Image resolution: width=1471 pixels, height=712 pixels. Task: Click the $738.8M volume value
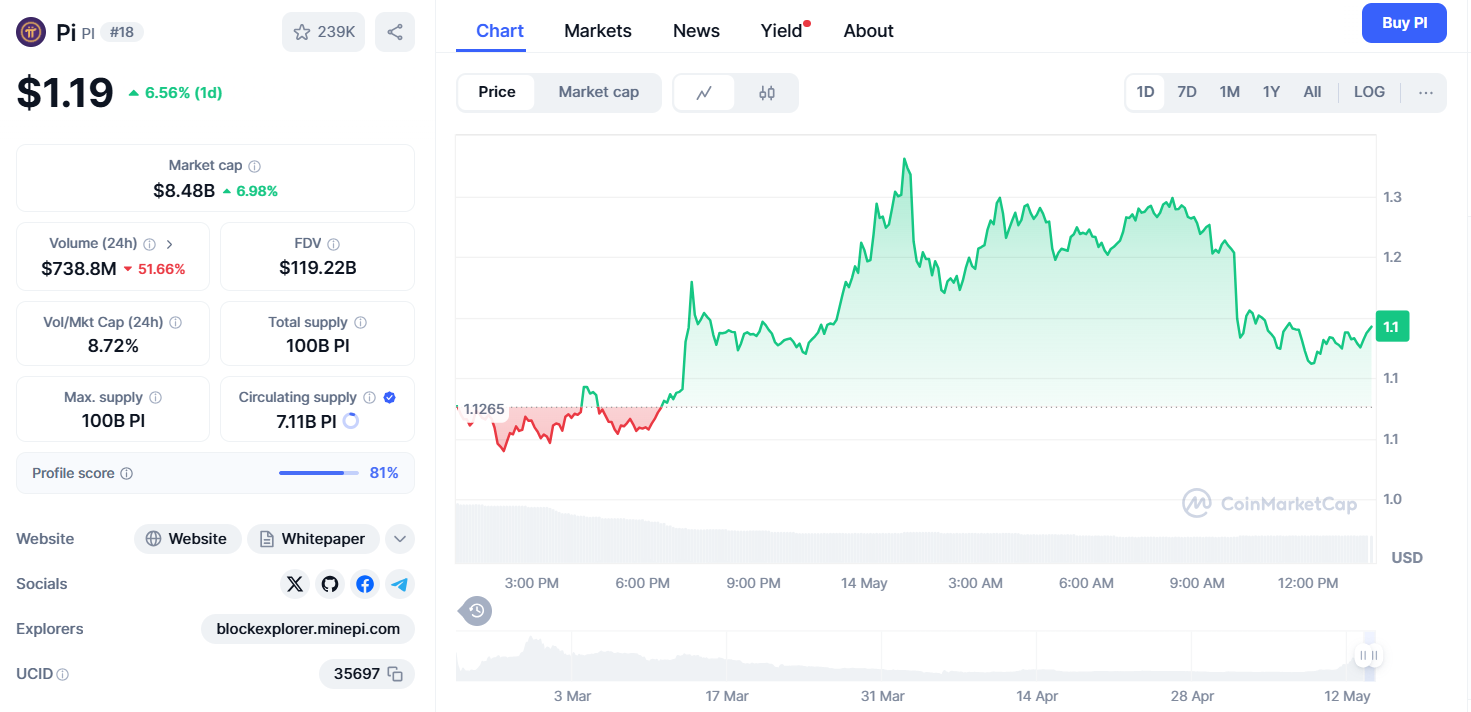tap(79, 268)
